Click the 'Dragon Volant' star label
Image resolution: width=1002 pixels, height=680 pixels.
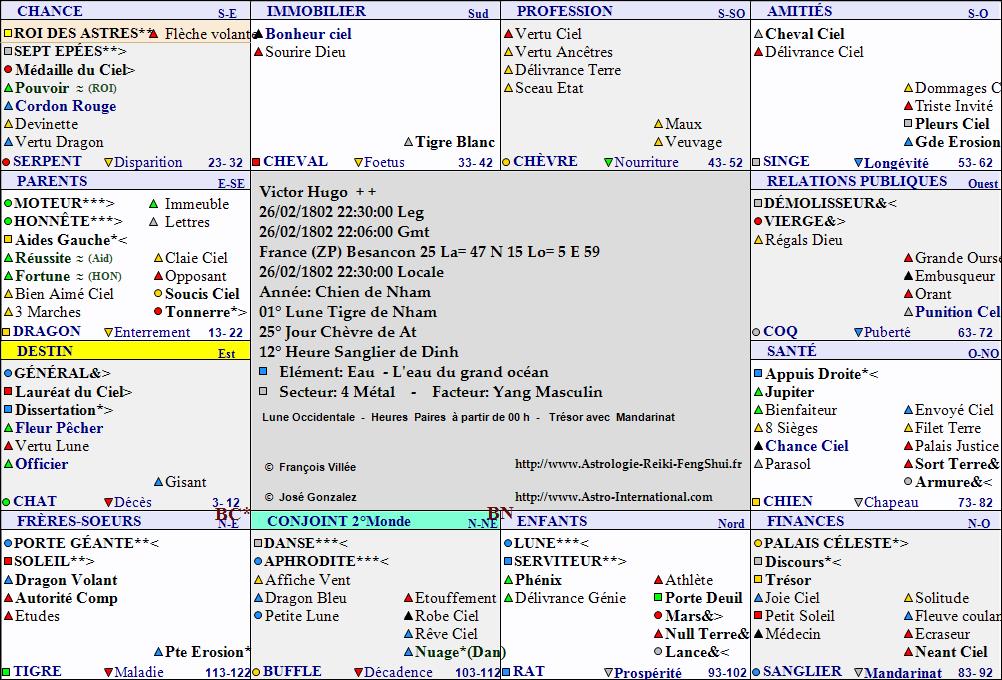click(x=66, y=580)
